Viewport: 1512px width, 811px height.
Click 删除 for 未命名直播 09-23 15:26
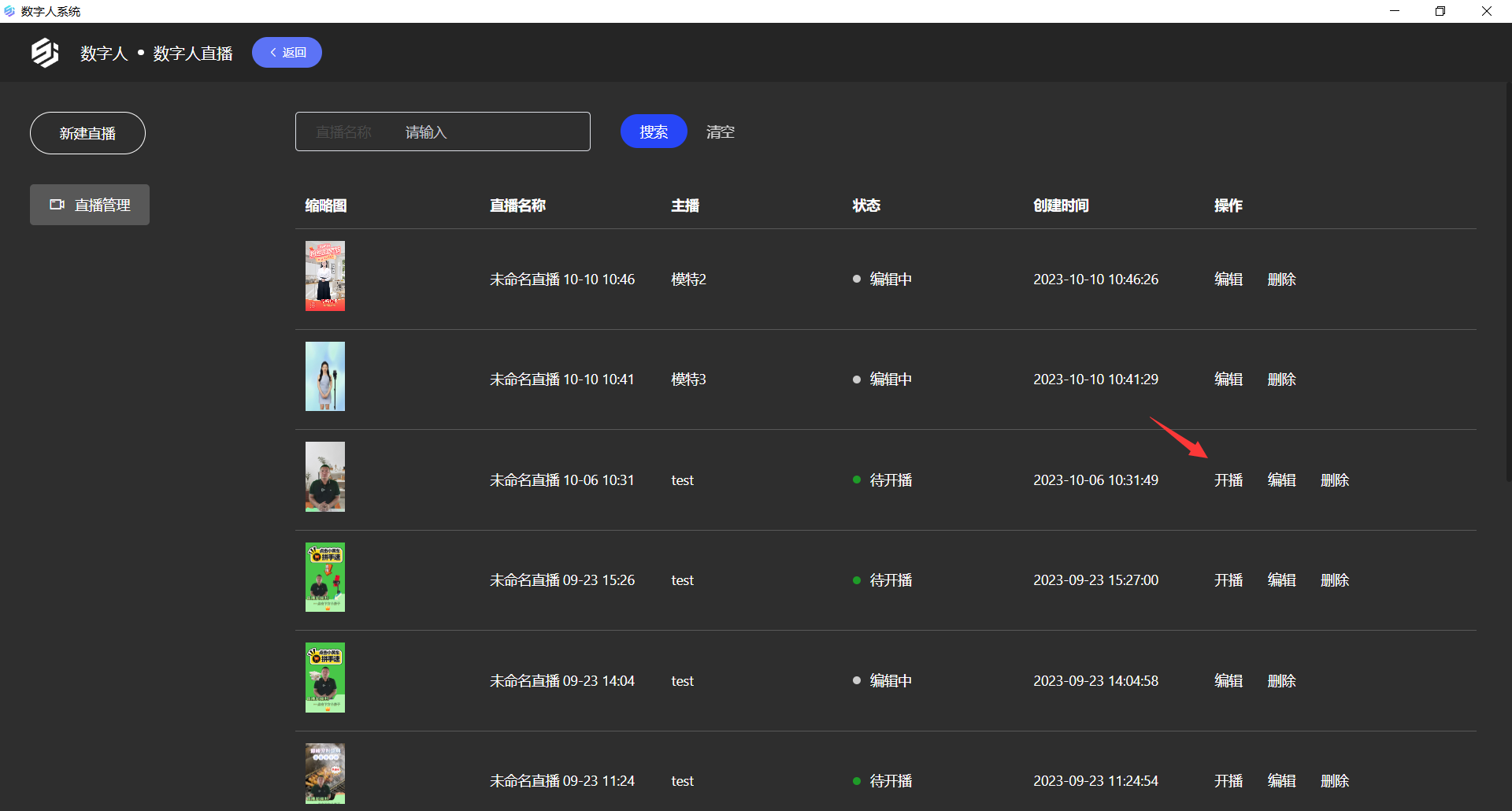tap(1335, 580)
